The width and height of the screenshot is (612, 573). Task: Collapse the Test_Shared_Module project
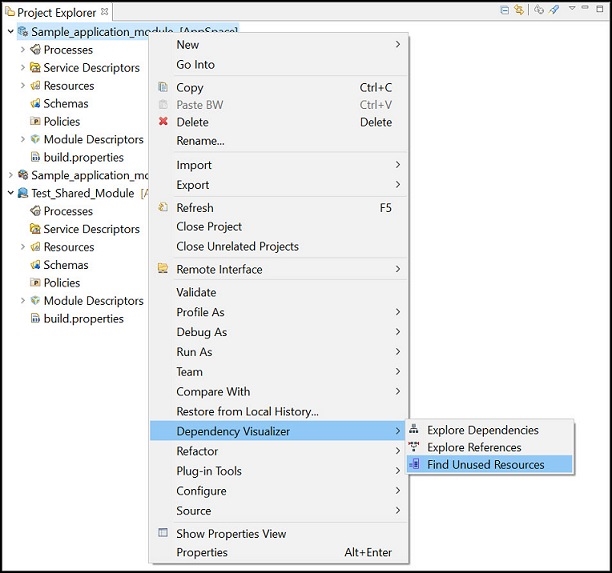[11, 193]
